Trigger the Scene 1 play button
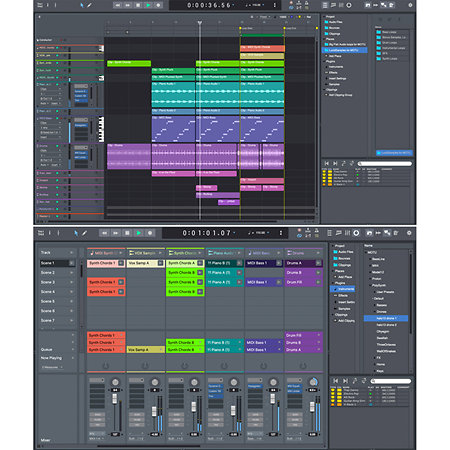Image resolution: width=450 pixels, height=450 pixels. coord(71,263)
